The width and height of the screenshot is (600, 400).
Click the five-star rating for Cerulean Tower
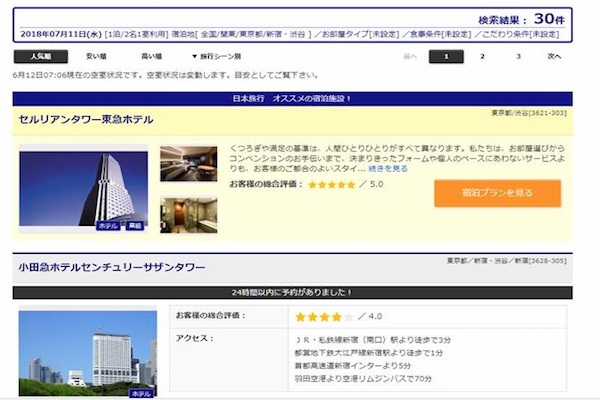point(332,185)
